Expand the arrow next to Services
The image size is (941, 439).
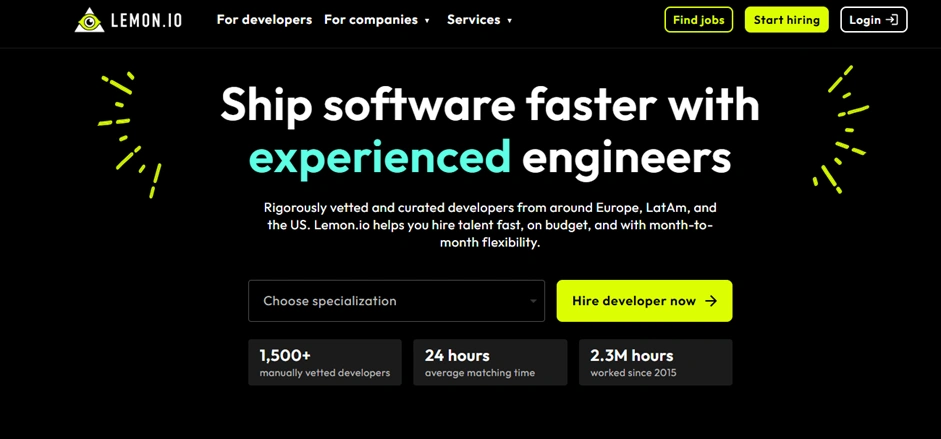coord(509,21)
